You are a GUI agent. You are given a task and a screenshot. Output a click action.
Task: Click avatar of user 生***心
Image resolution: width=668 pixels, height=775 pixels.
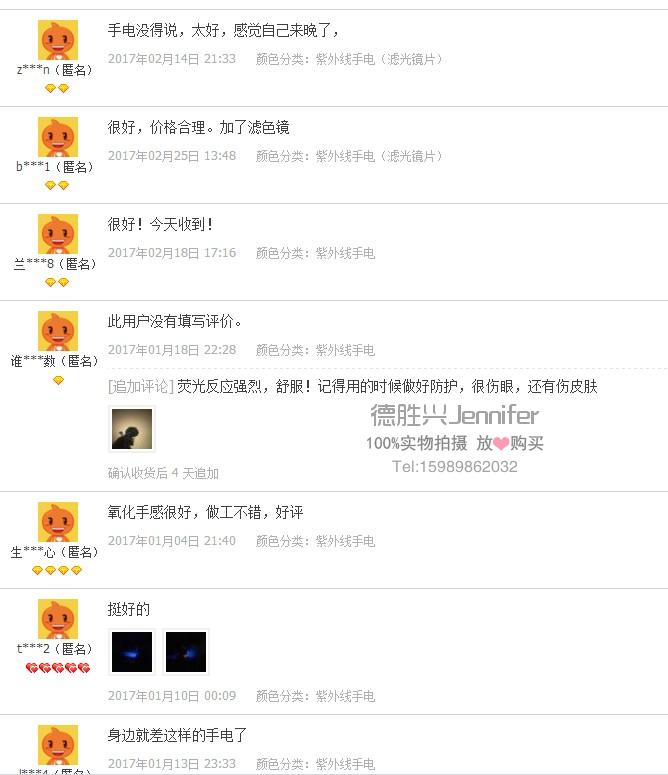(58, 522)
